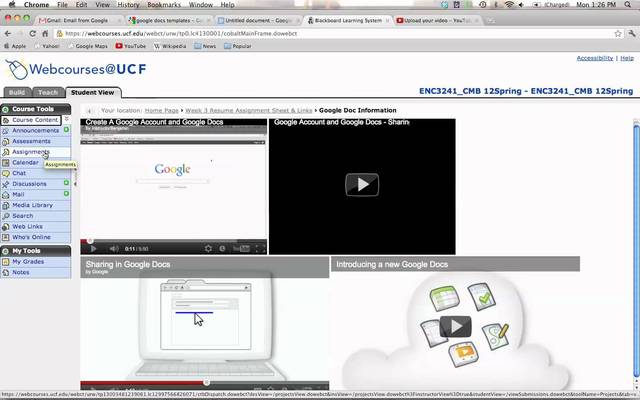The image size is (640, 400).
Task: Open Who's Online tool
Action: pos(31,237)
